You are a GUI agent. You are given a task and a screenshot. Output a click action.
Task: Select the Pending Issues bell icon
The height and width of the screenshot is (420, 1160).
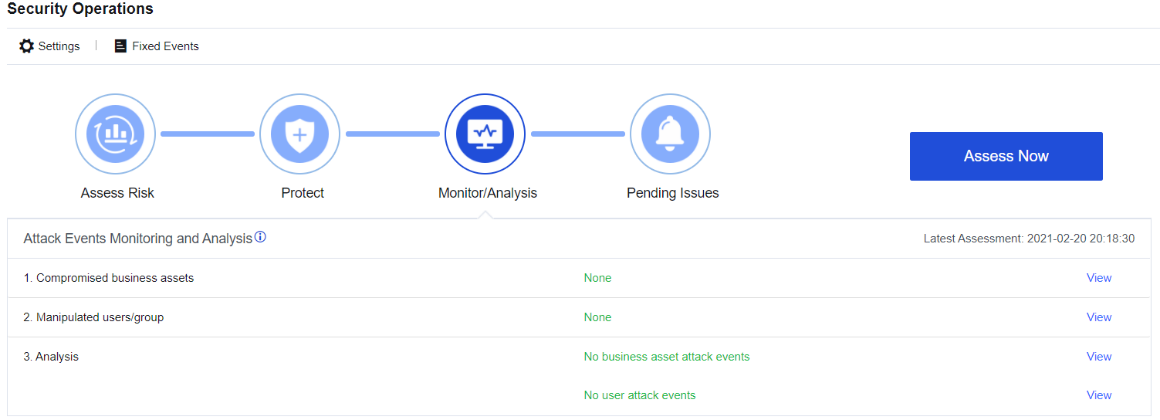[x=670, y=134]
